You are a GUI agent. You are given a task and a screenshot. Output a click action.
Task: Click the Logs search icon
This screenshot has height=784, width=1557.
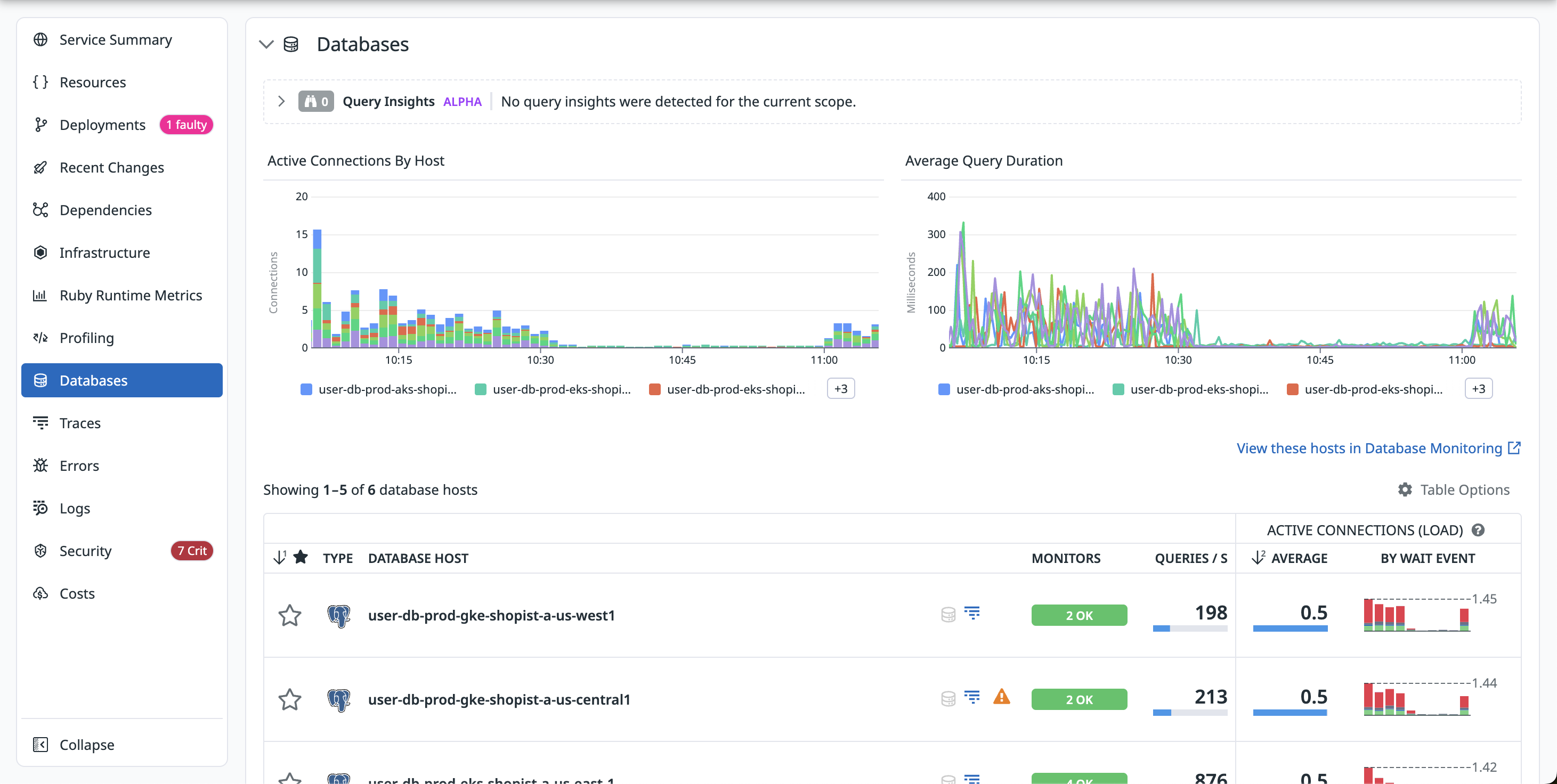pos(40,508)
